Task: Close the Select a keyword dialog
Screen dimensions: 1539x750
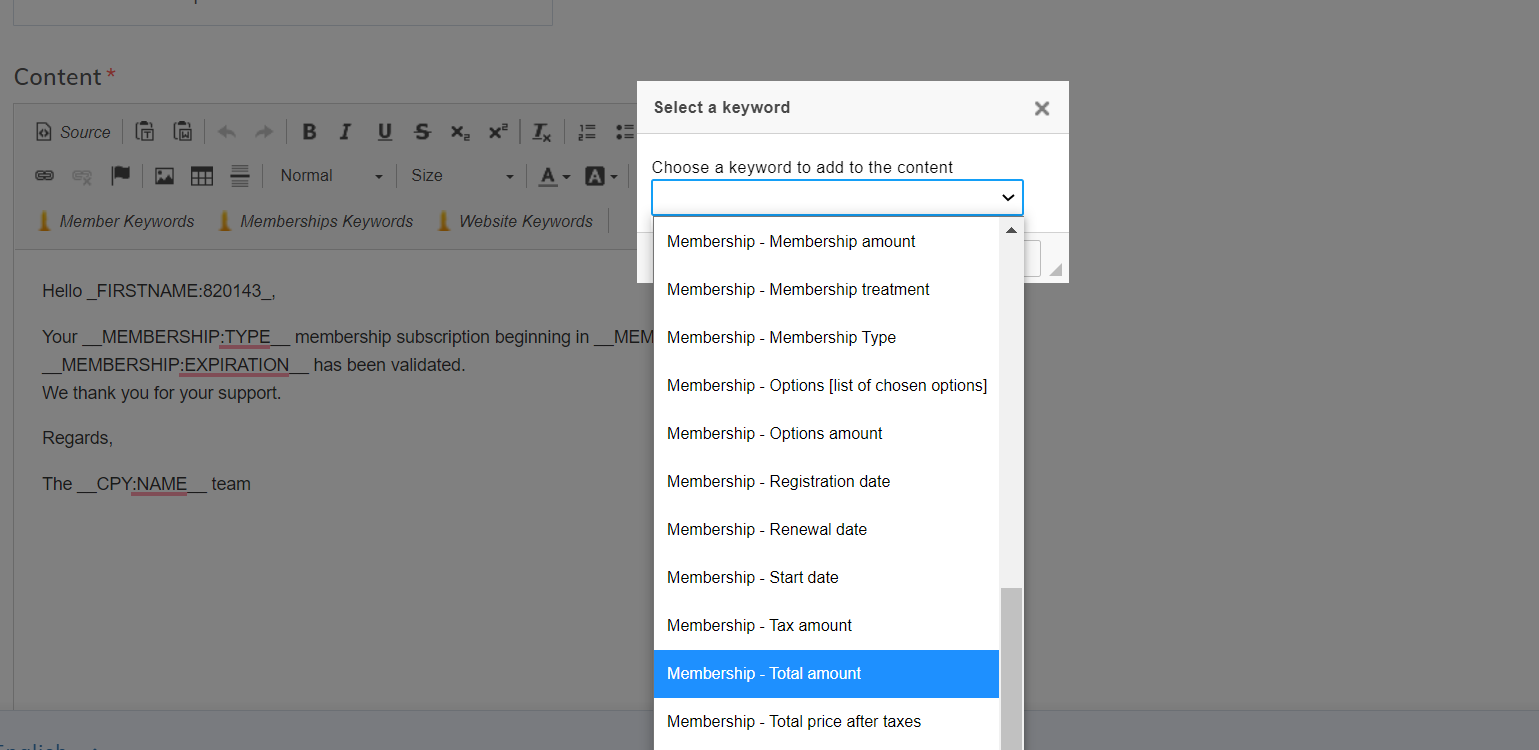Action: point(1041,108)
